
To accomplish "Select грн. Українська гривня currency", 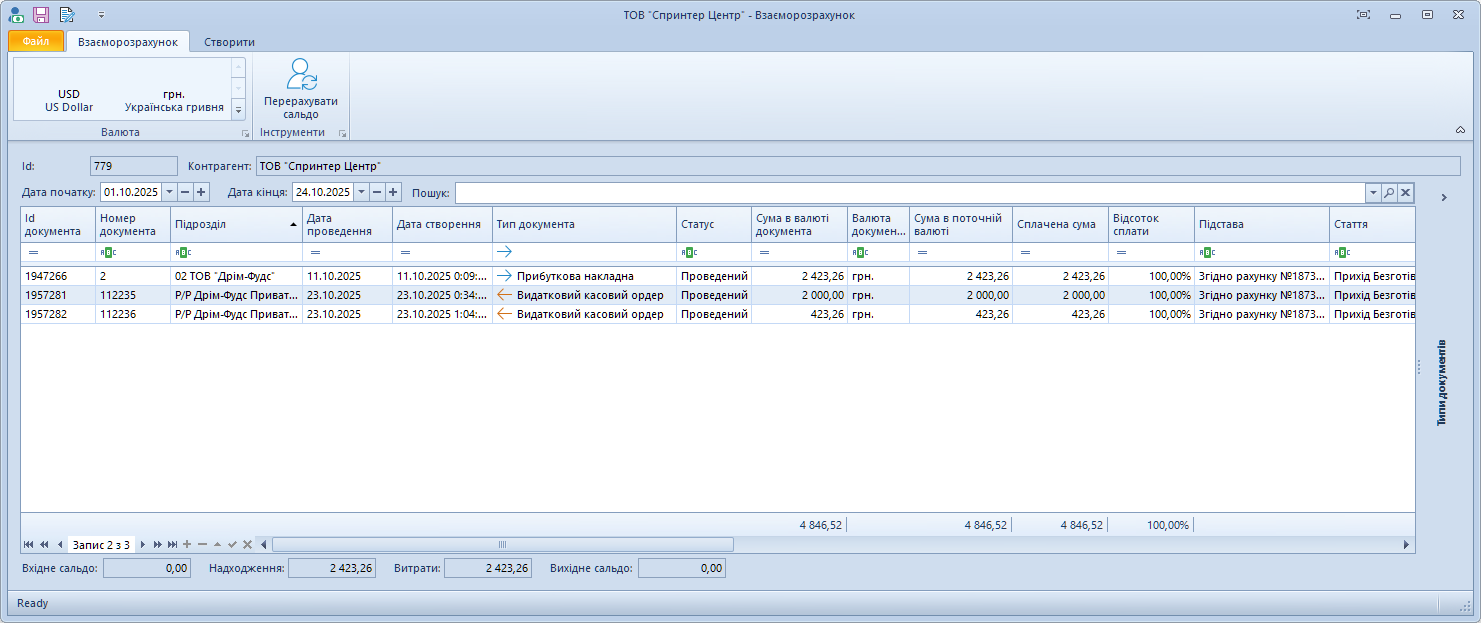I will 174,100.
